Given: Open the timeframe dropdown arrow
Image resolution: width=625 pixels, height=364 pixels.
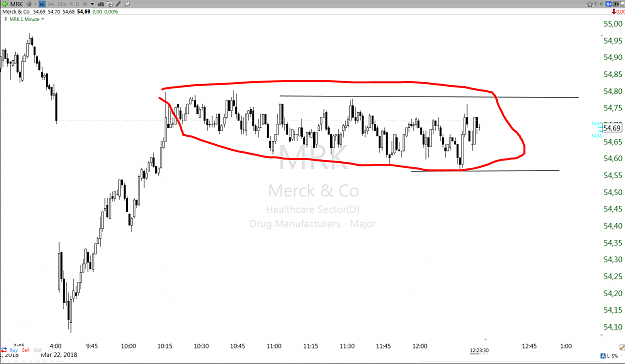Looking at the screenshot, I should [92, 4].
